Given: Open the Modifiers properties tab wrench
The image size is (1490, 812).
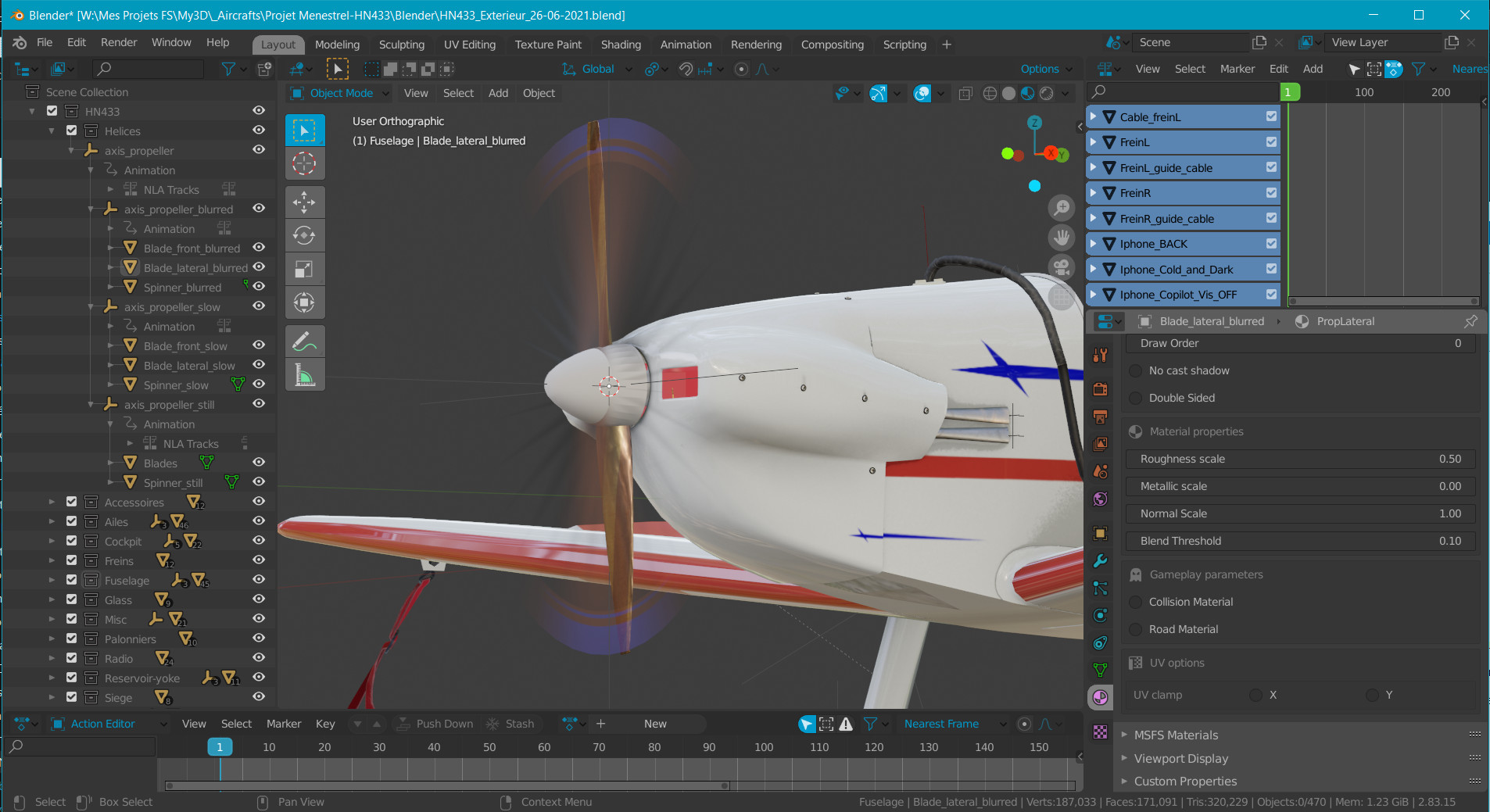Looking at the screenshot, I should point(1100,560).
